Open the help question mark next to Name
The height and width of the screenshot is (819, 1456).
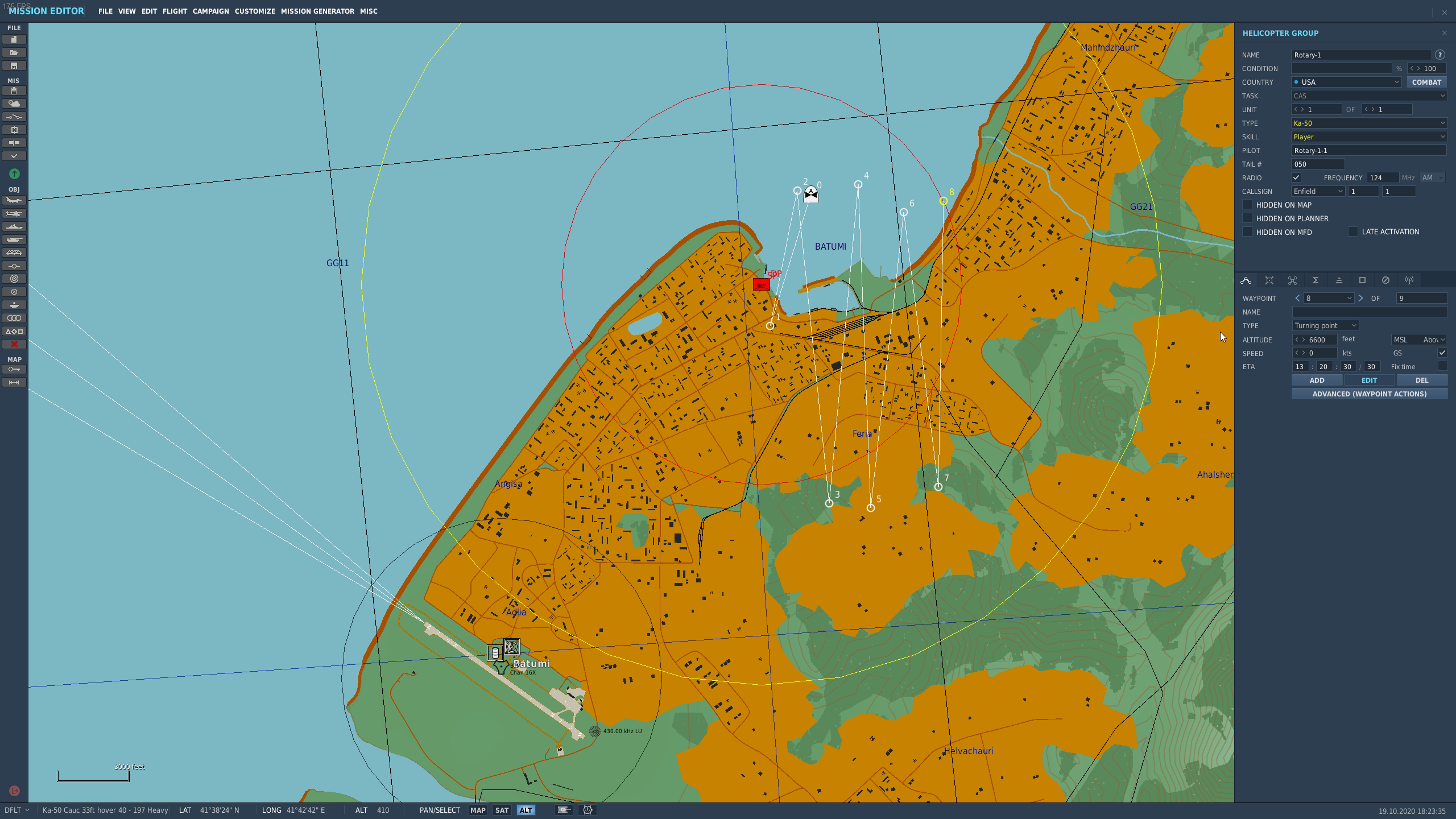[1440, 55]
